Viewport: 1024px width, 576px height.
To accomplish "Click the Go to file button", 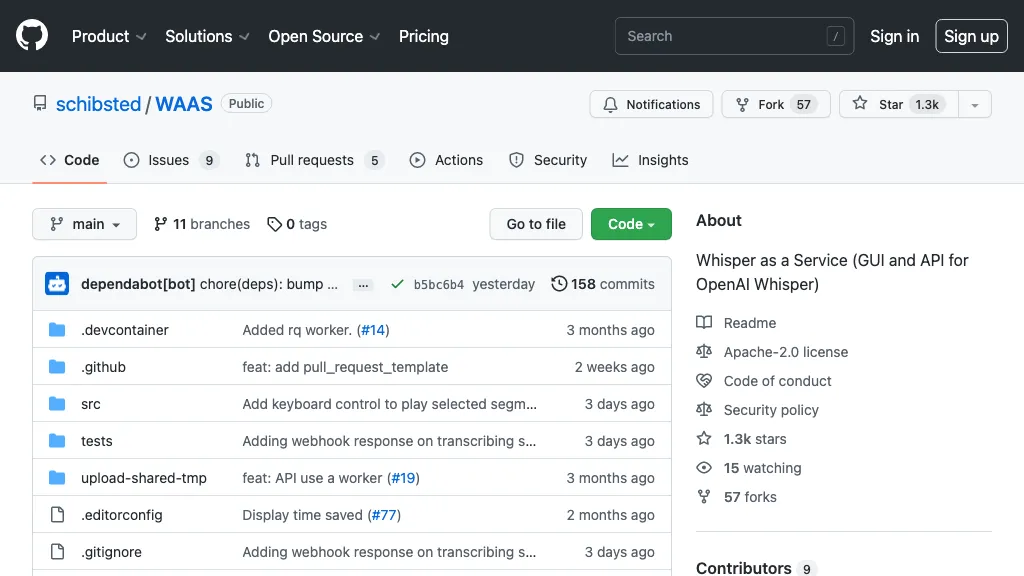I will (x=536, y=224).
